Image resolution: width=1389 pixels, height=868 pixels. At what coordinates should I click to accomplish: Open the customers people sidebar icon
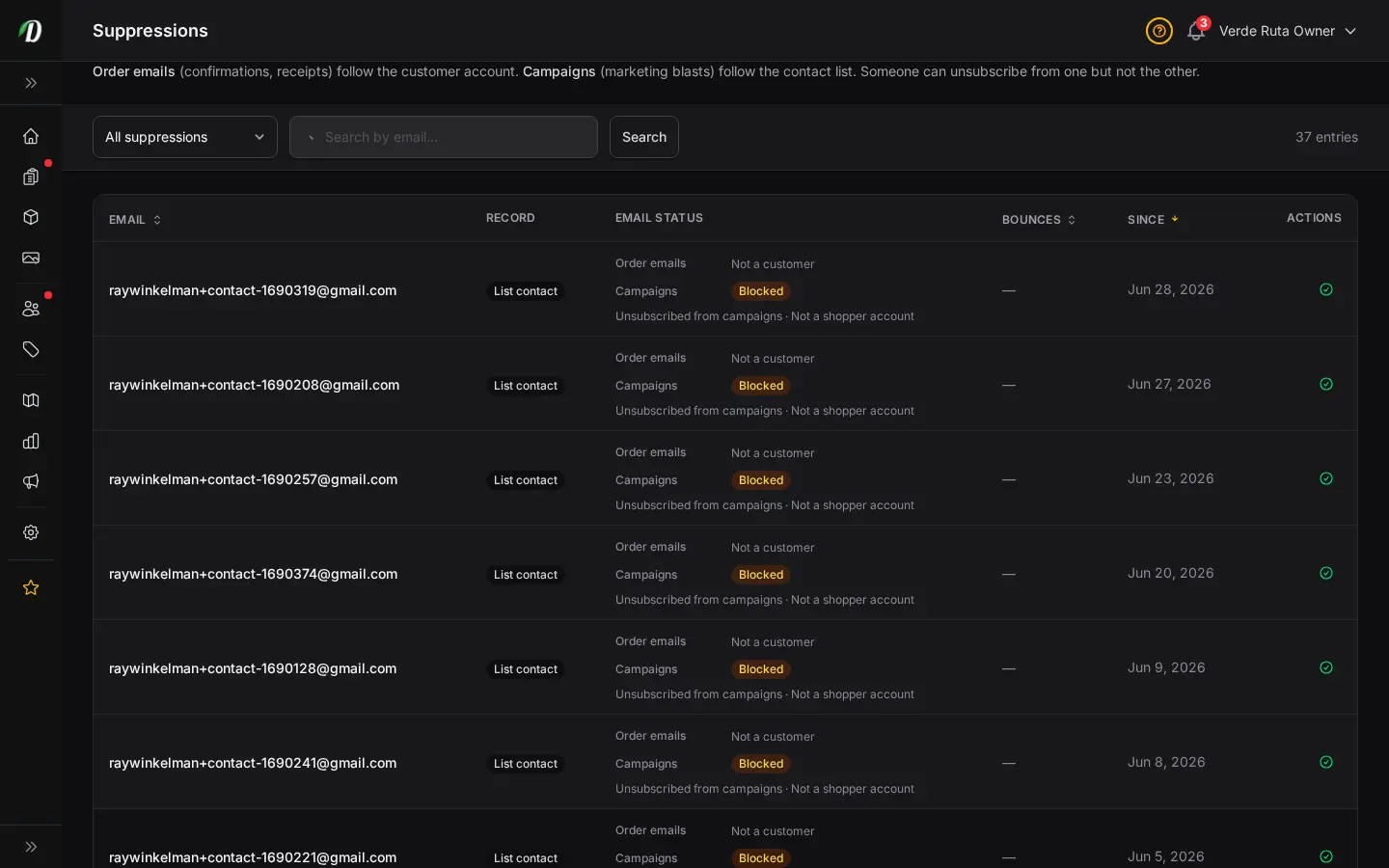pos(31,309)
